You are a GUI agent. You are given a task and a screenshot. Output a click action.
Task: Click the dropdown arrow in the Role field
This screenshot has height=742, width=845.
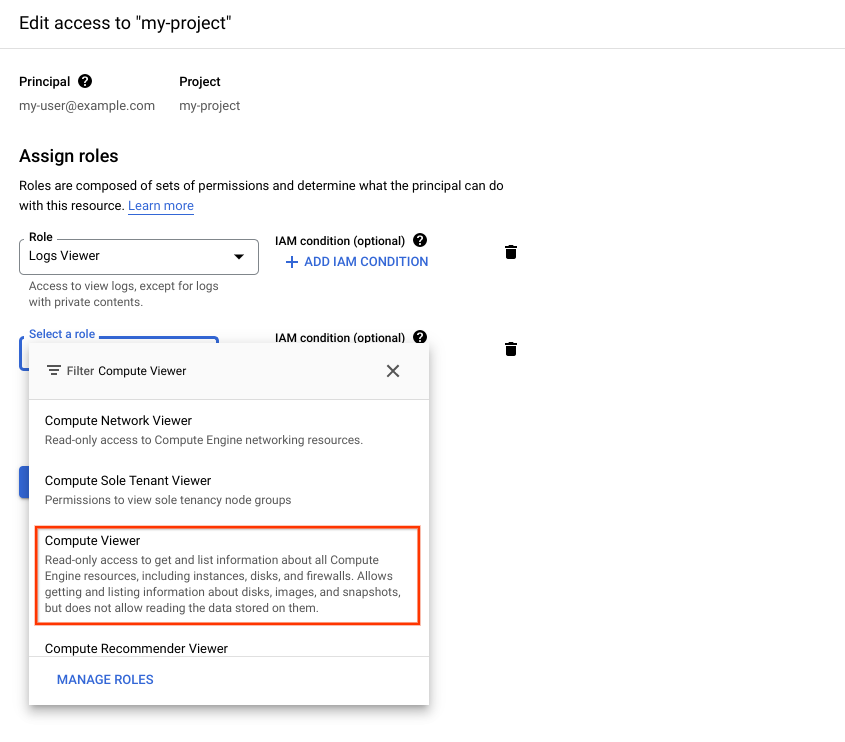coord(239,256)
